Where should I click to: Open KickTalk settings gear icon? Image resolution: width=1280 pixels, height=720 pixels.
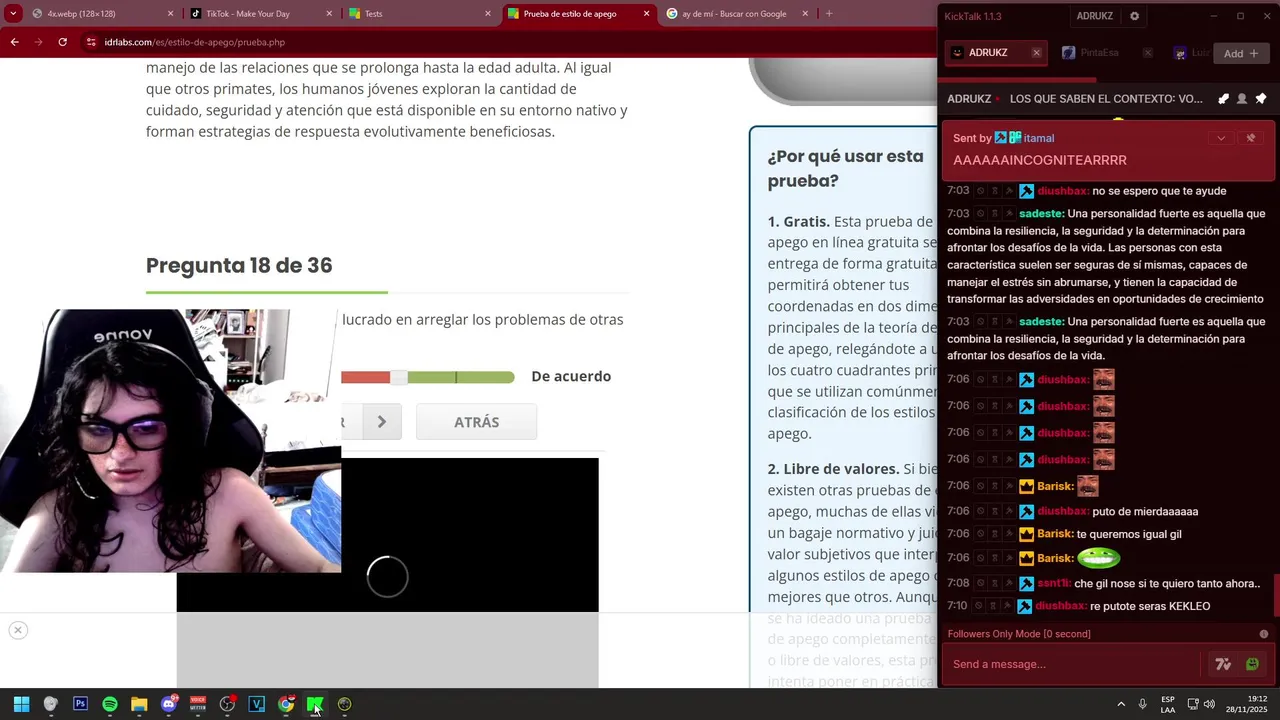click(x=1134, y=16)
